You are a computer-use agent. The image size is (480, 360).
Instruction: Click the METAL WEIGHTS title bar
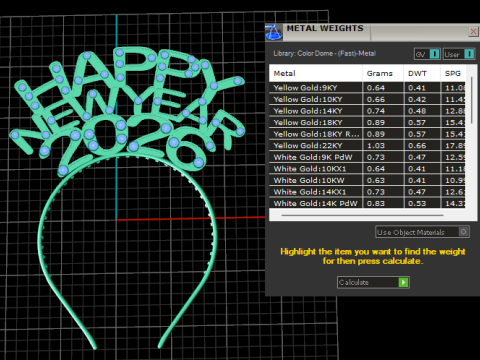(x=373, y=32)
